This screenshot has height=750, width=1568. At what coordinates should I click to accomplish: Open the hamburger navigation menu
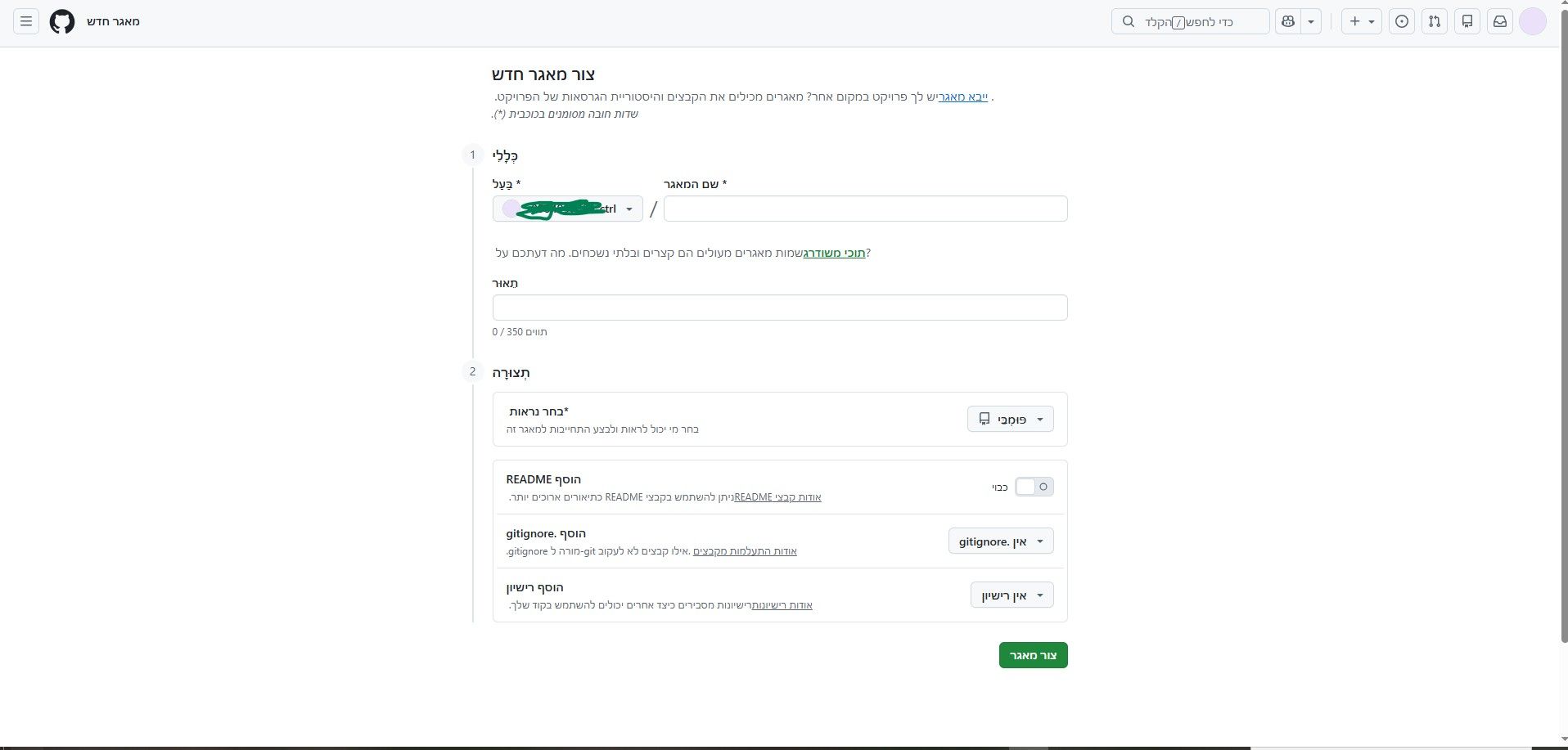pos(26,21)
